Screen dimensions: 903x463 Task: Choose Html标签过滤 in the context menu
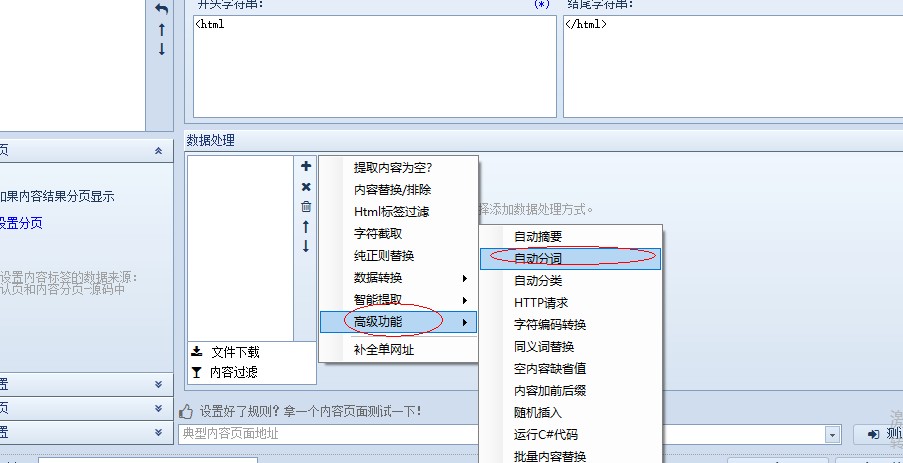[391, 212]
